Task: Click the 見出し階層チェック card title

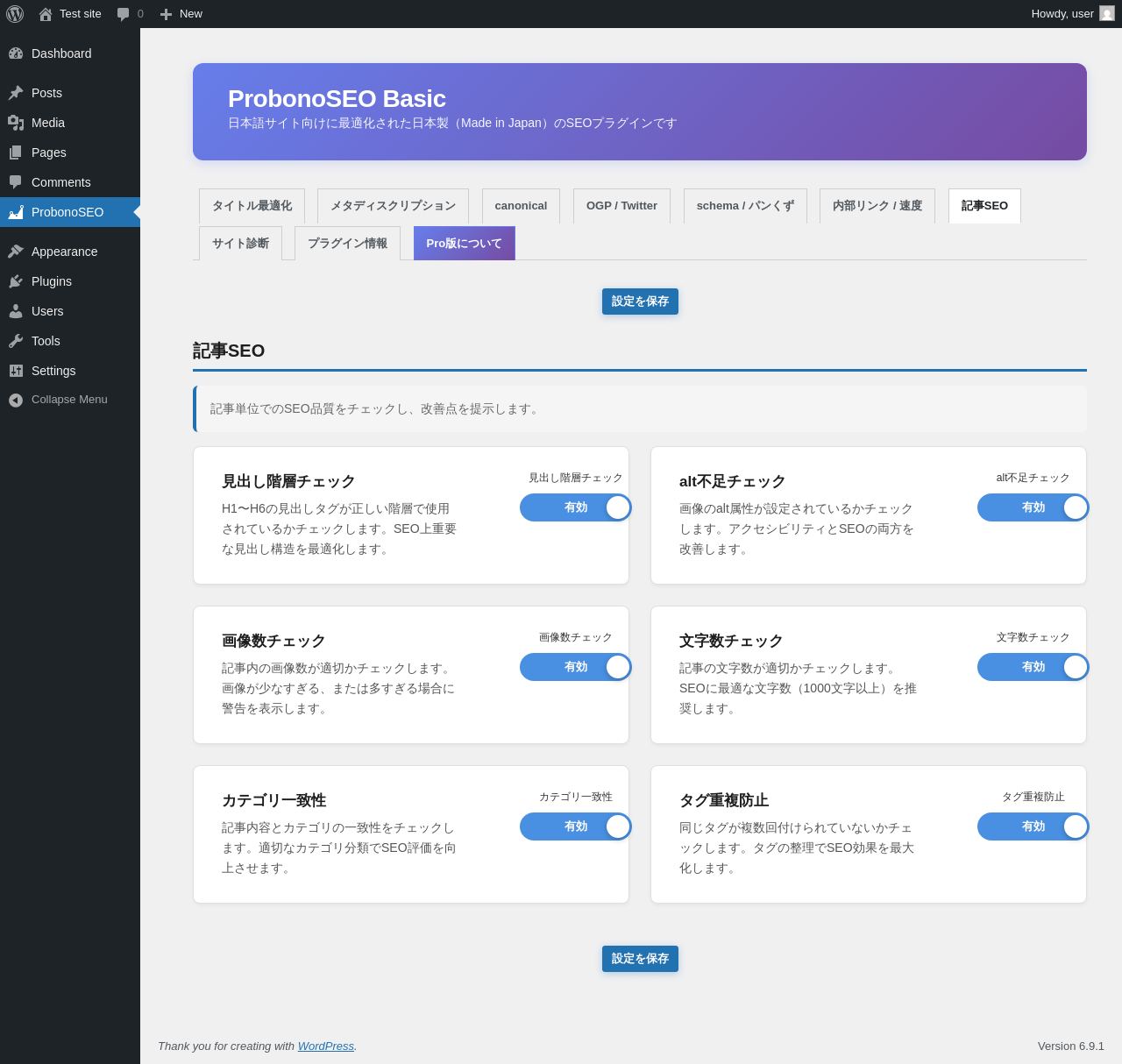Action: pyautogui.click(x=288, y=481)
